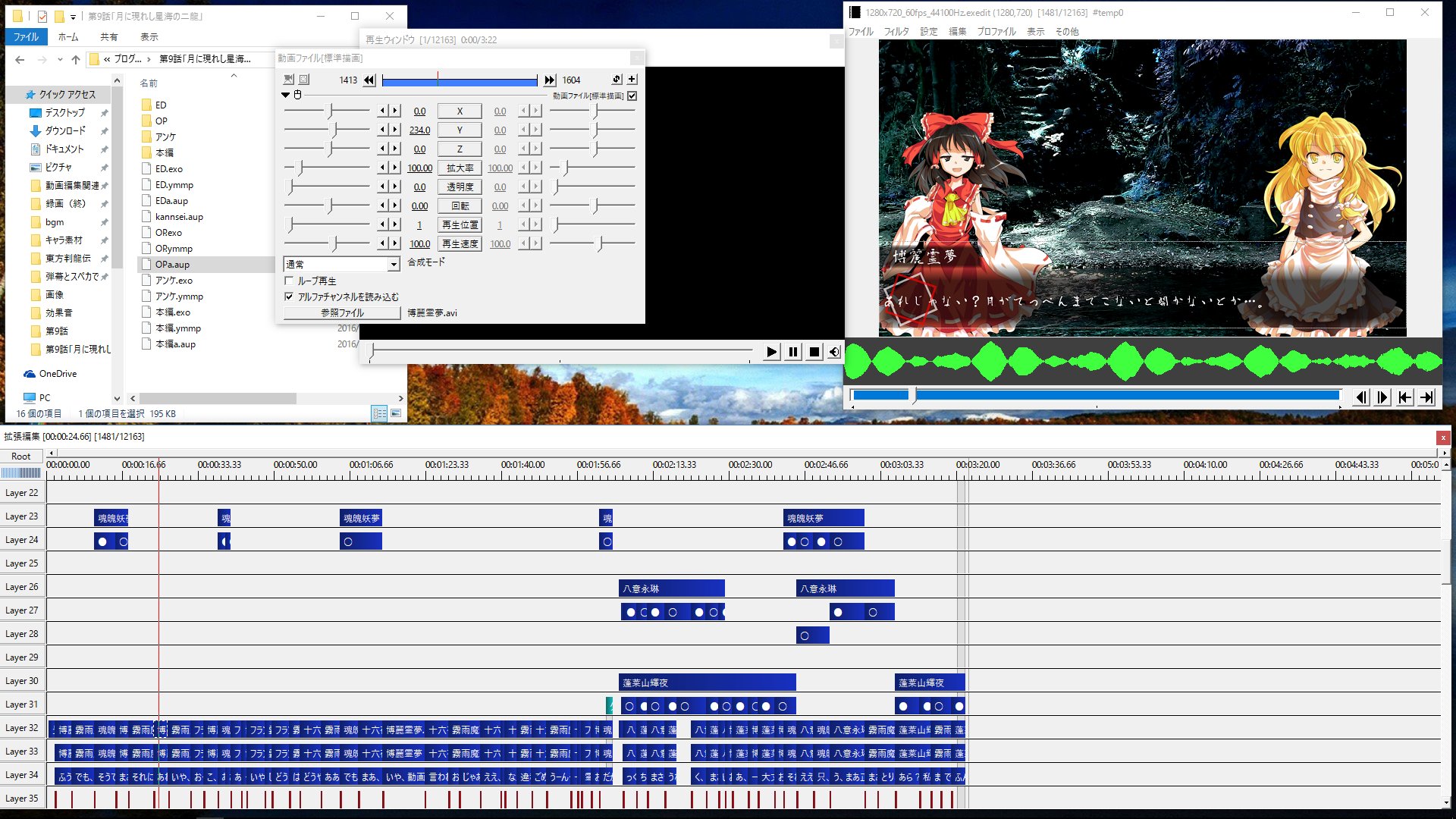Click the rotate-arrows icon beside the plus button
This screenshot has height=819, width=1456.
(617, 79)
